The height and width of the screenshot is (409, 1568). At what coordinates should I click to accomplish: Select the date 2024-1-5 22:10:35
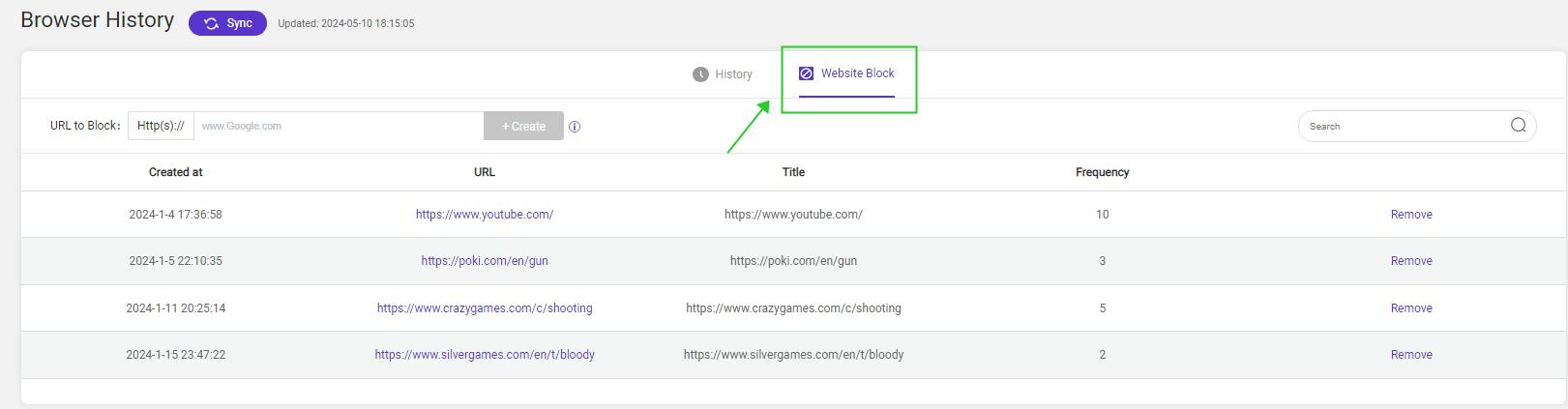(175, 261)
